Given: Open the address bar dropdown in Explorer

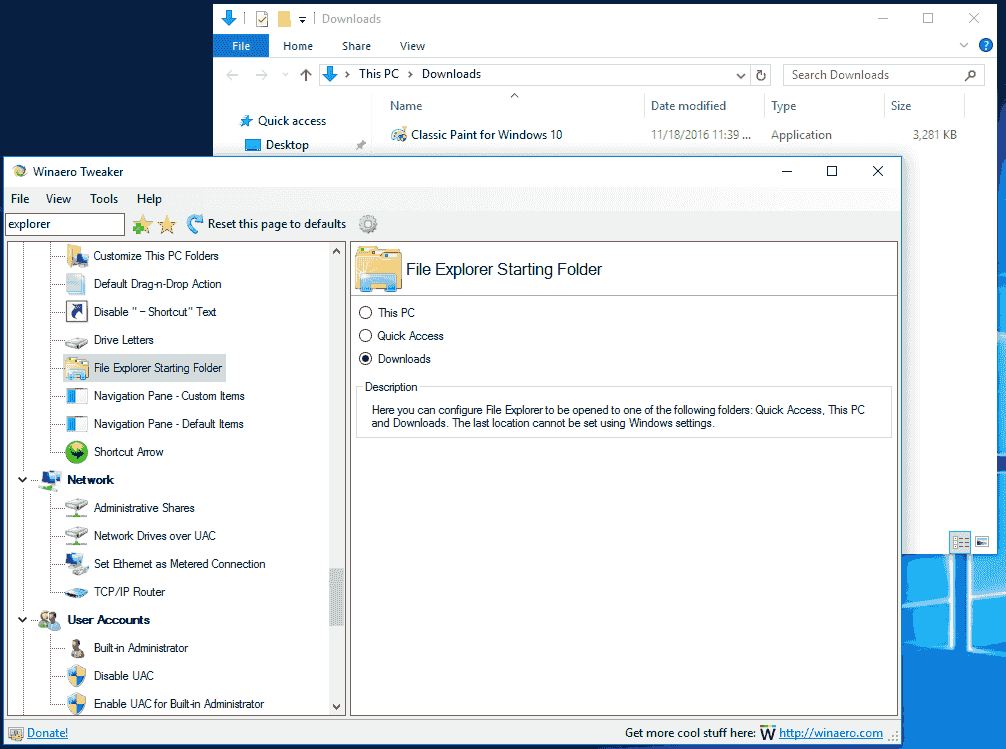Looking at the screenshot, I should pos(739,74).
